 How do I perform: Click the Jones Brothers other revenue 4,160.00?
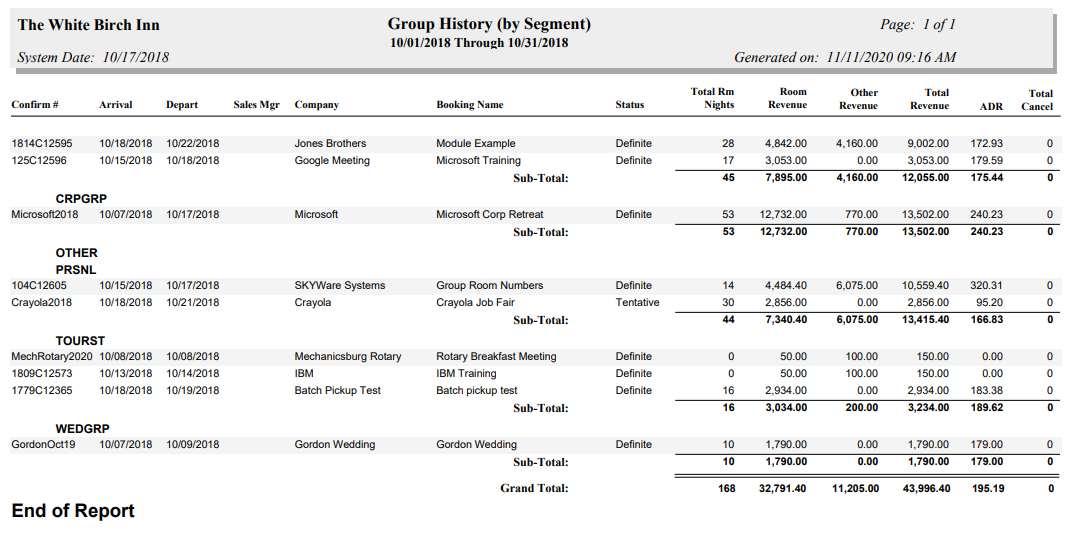857,143
